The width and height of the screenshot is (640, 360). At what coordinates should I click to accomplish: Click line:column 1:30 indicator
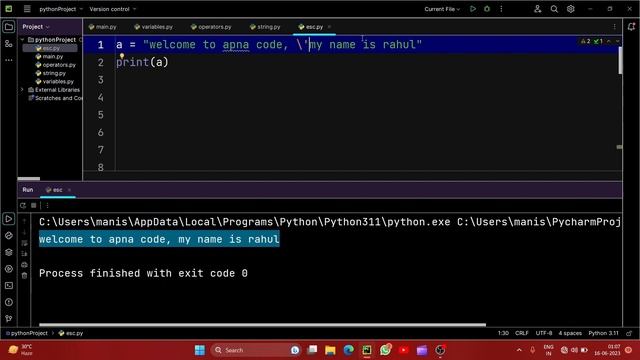pos(503,333)
